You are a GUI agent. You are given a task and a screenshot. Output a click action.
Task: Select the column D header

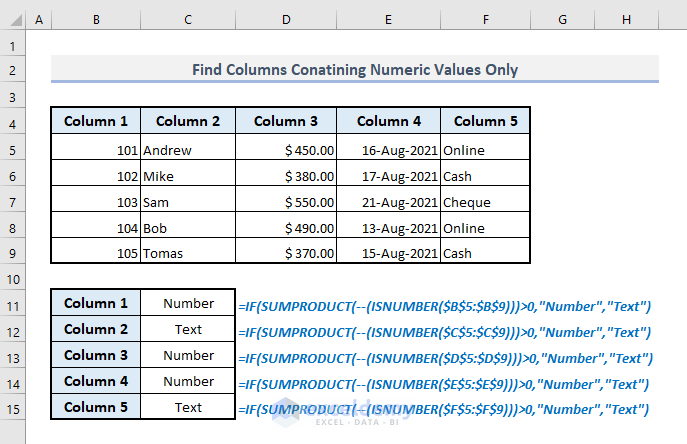[285, 19]
